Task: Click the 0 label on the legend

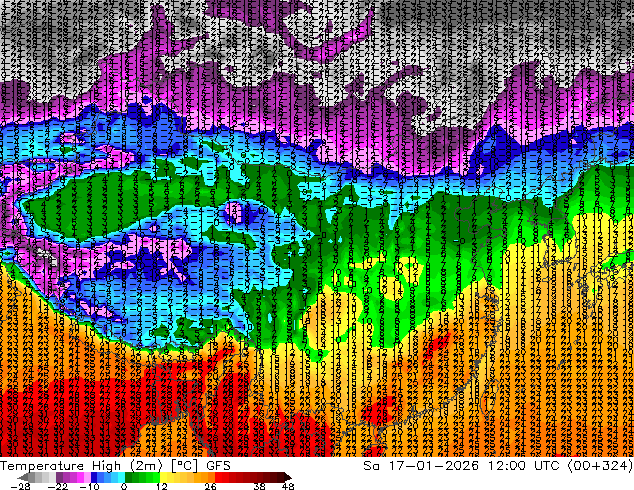Action: [124, 486]
